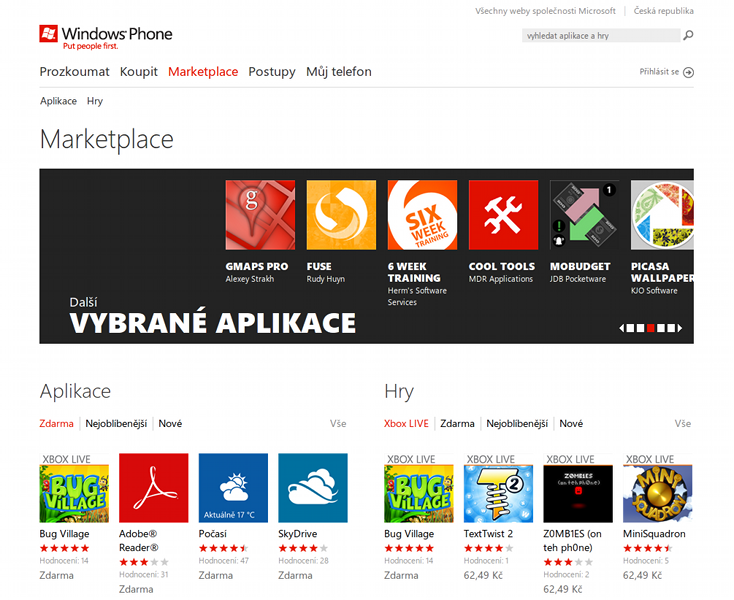Click Další VYBRANÉ APLIKACE banner heading
The image size is (734, 600).
[213, 316]
